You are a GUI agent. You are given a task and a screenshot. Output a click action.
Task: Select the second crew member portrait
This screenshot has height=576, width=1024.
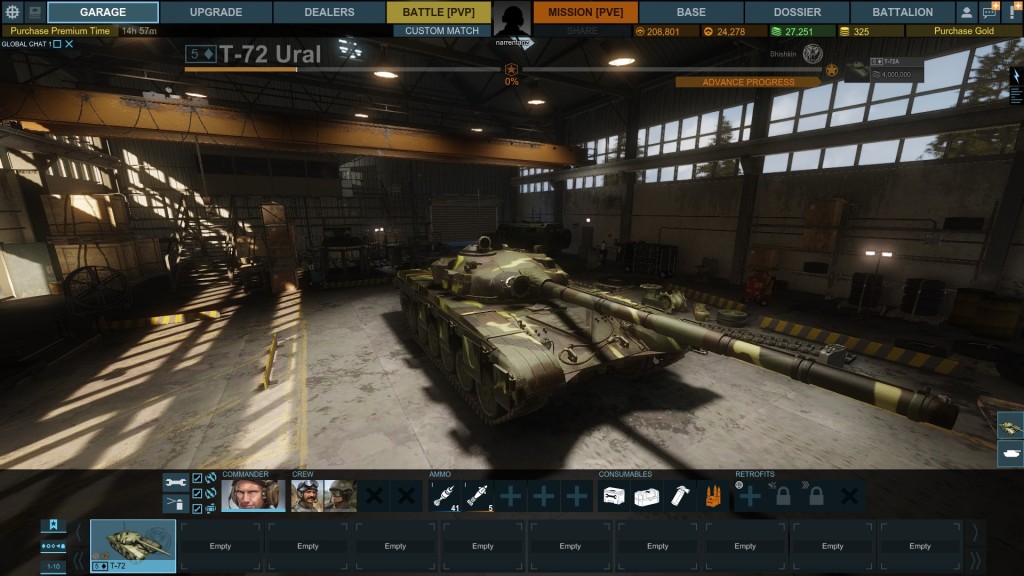click(340, 495)
